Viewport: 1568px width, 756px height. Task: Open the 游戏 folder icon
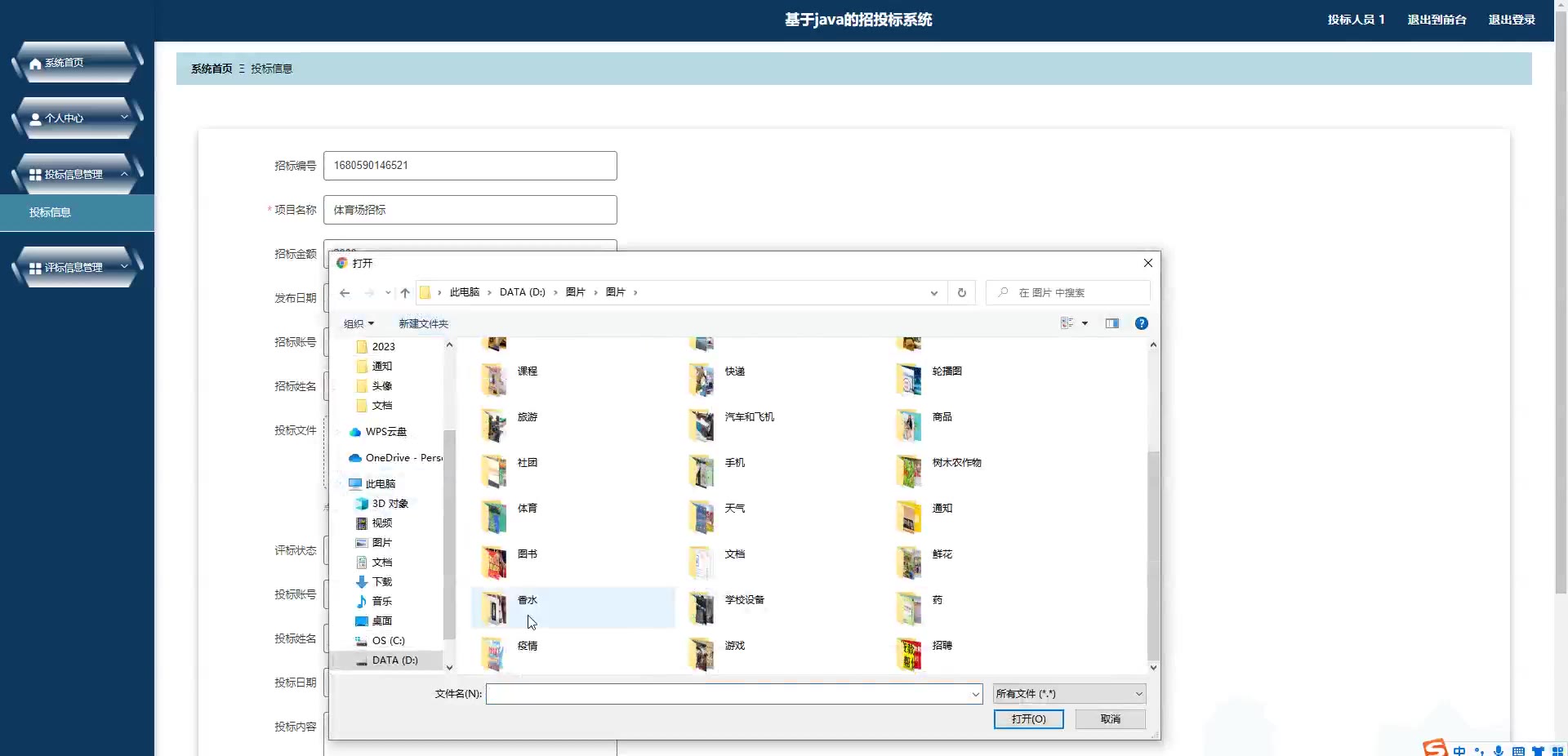[x=701, y=654]
